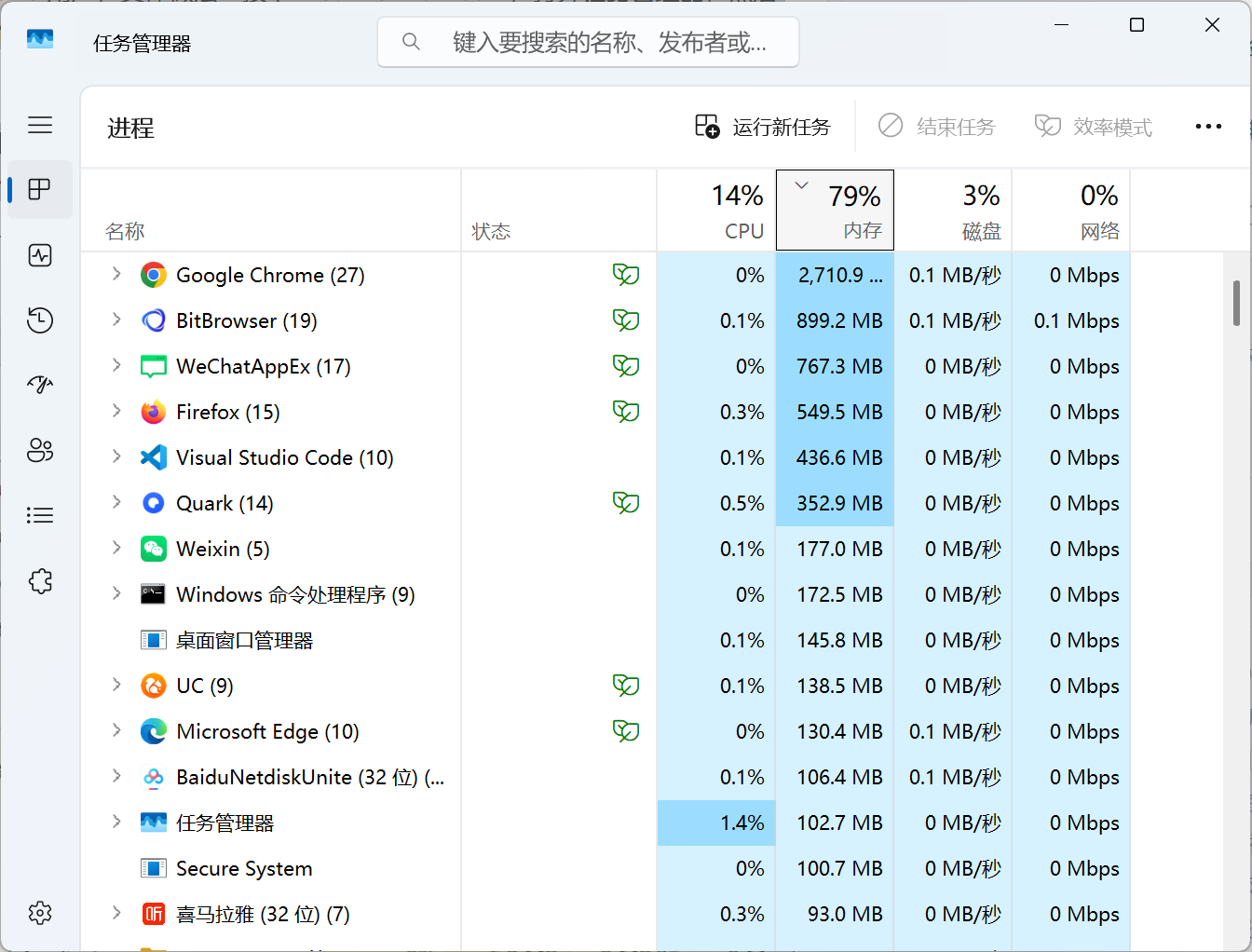The height and width of the screenshot is (952, 1252).
Task: Sort processes by Memory column header
Action: click(835, 211)
